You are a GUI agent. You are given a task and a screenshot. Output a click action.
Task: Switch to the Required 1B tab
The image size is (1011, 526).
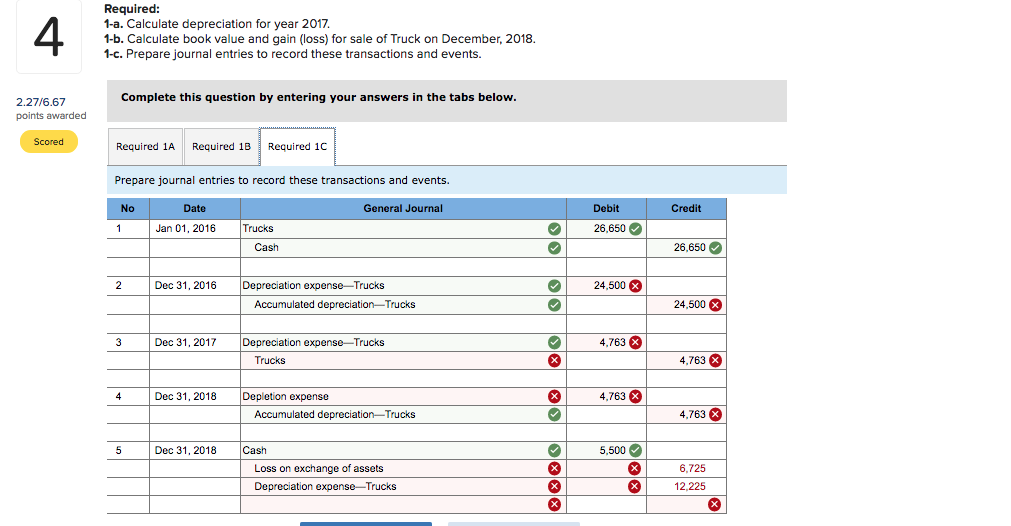coord(221,146)
